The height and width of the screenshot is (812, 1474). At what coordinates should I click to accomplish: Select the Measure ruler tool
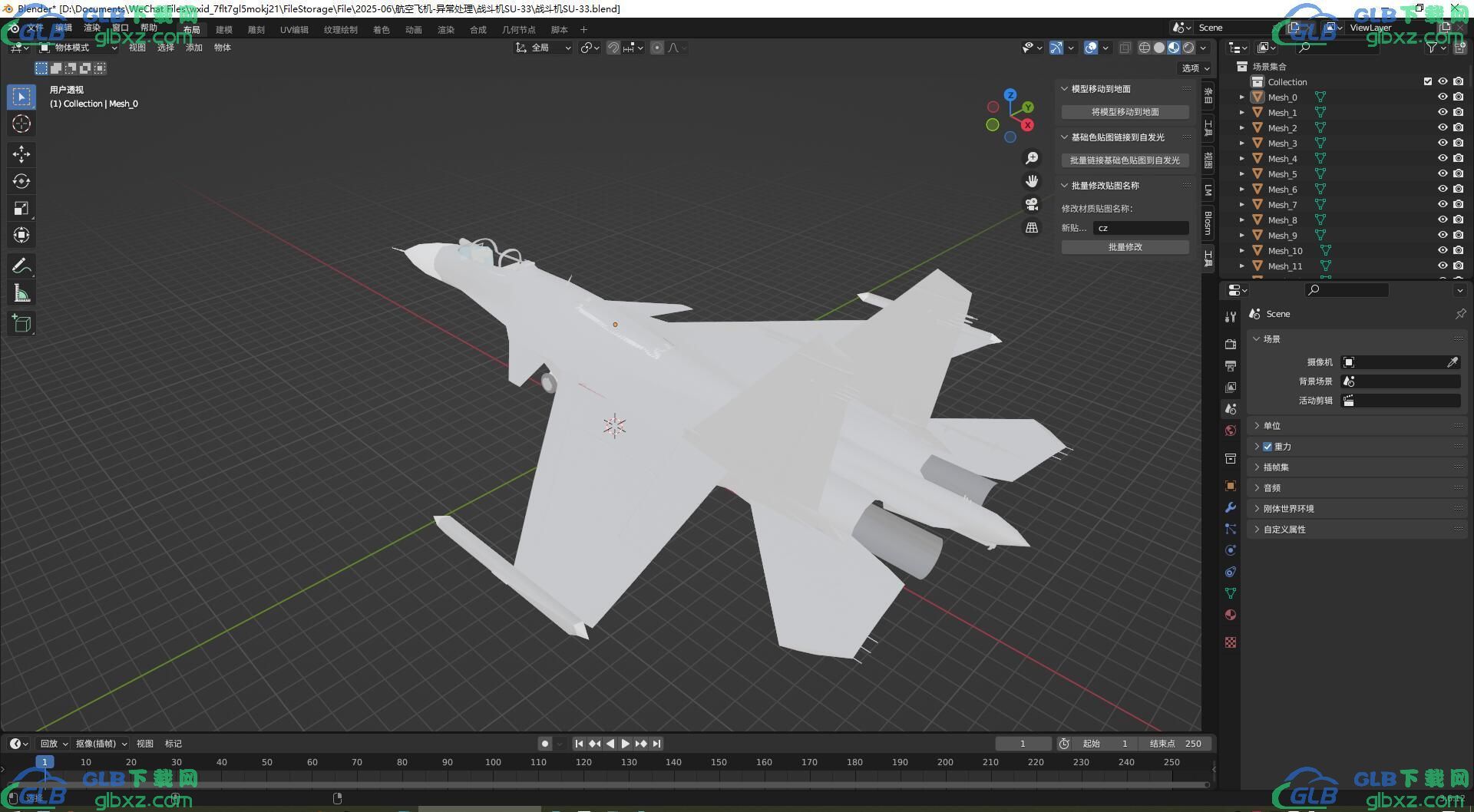click(x=21, y=293)
